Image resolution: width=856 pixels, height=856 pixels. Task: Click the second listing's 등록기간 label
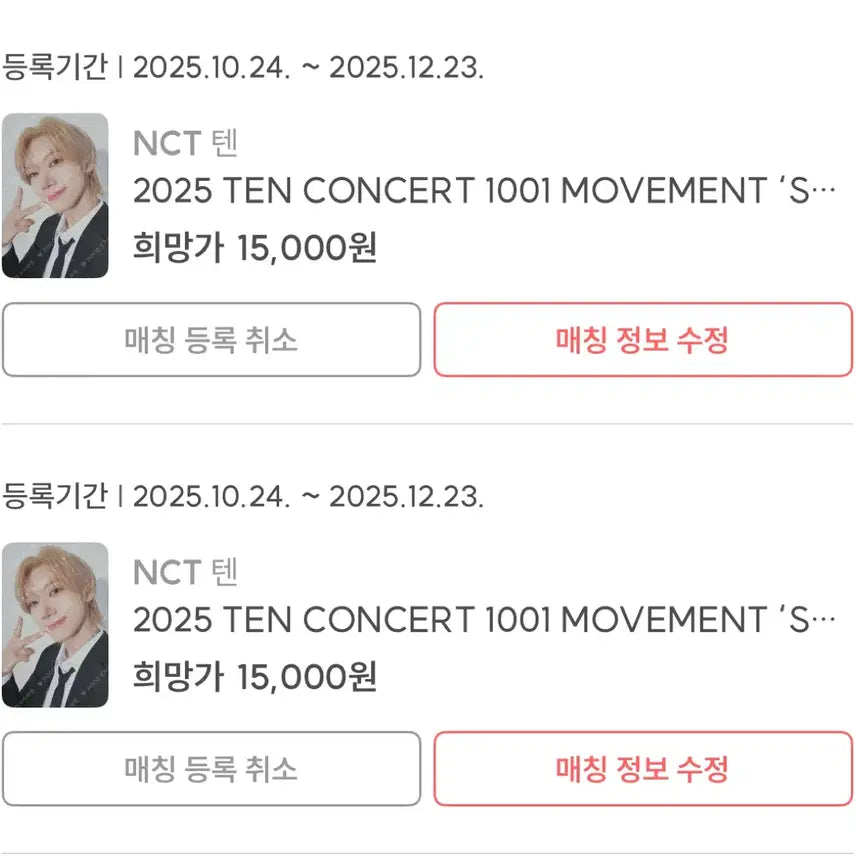point(54,496)
